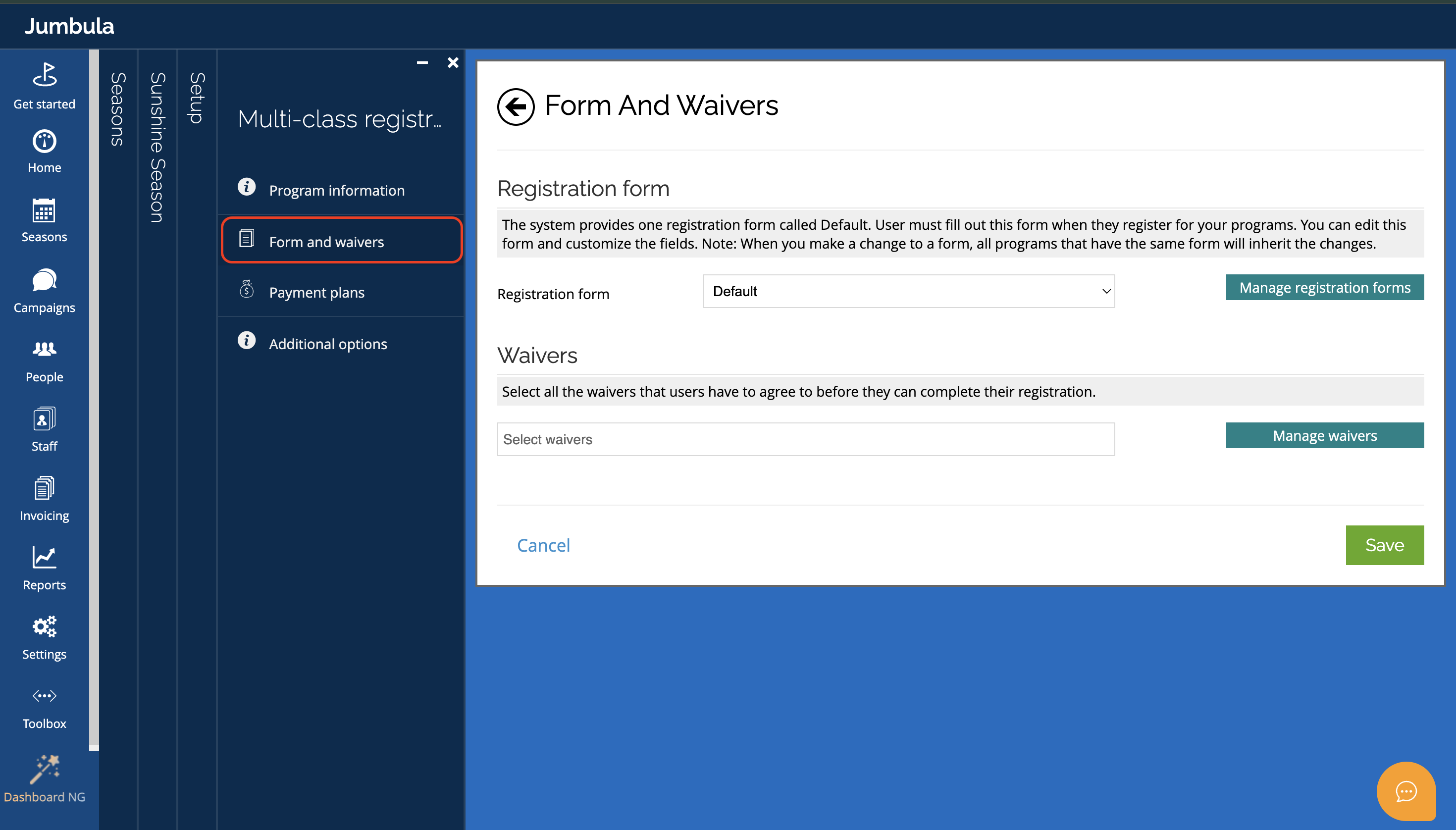Expand the collapsed Sunshine Season panel

pos(157,147)
